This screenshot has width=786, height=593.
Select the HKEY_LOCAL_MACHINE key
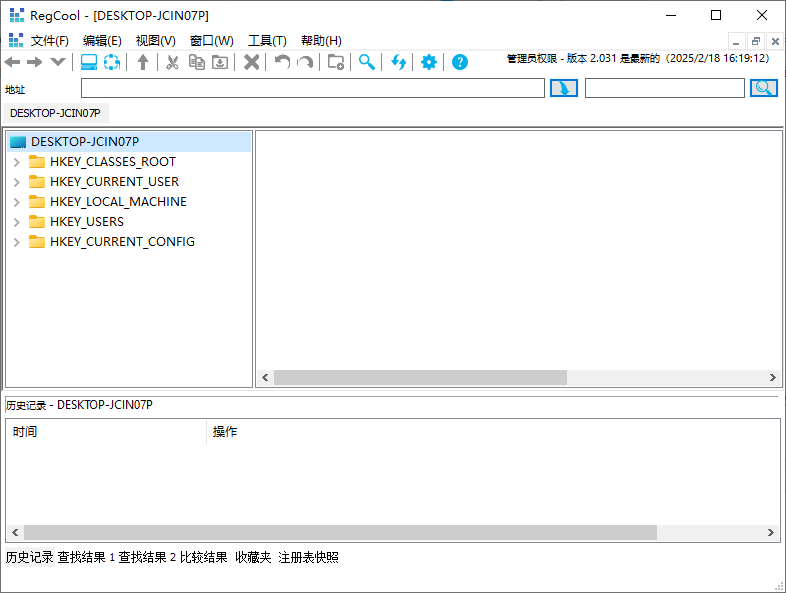point(118,202)
